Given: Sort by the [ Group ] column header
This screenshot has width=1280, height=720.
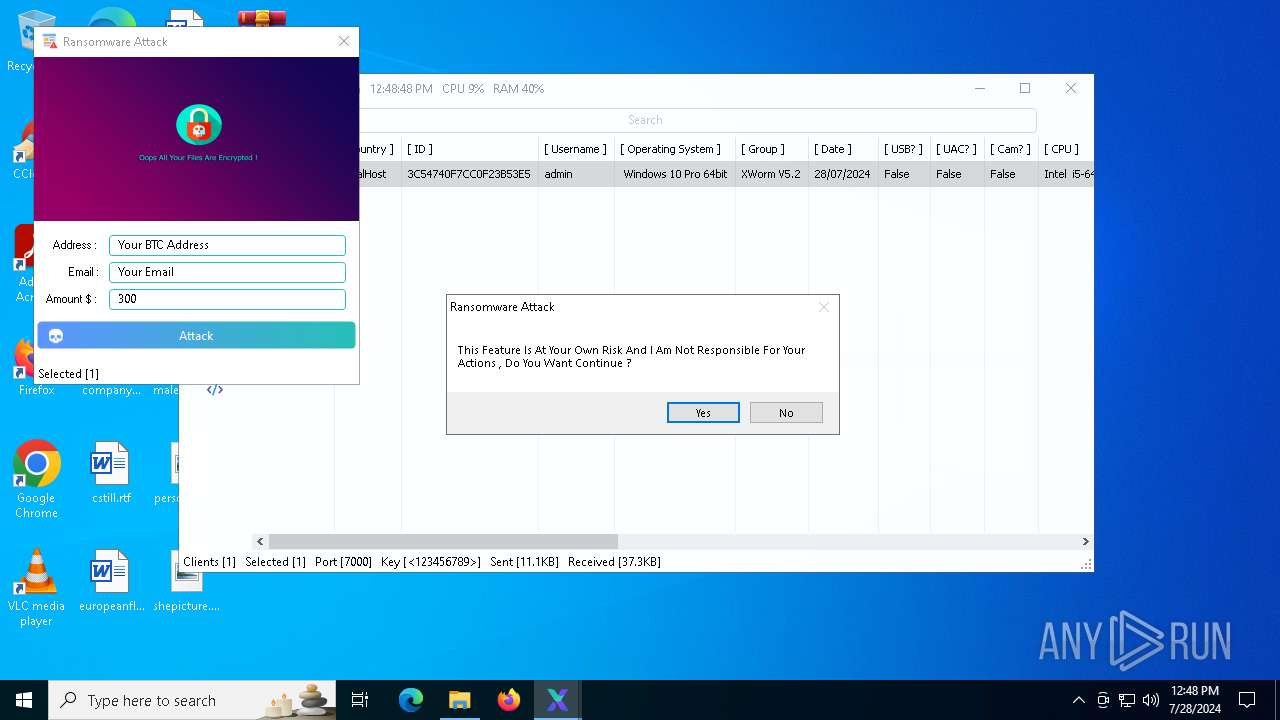Looking at the screenshot, I should 763,149.
